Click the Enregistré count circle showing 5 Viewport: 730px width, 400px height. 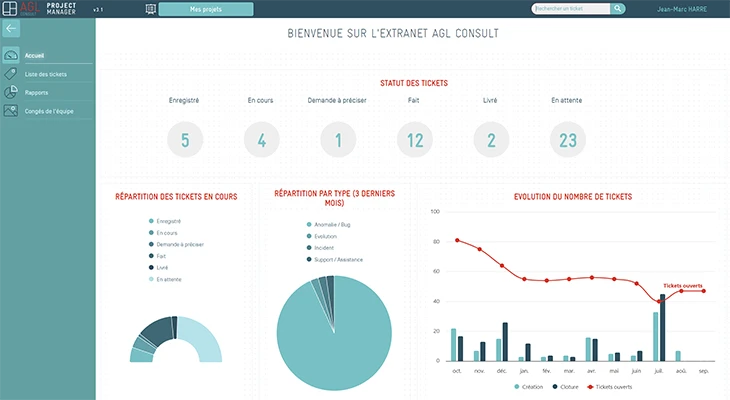[x=185, y=140]
